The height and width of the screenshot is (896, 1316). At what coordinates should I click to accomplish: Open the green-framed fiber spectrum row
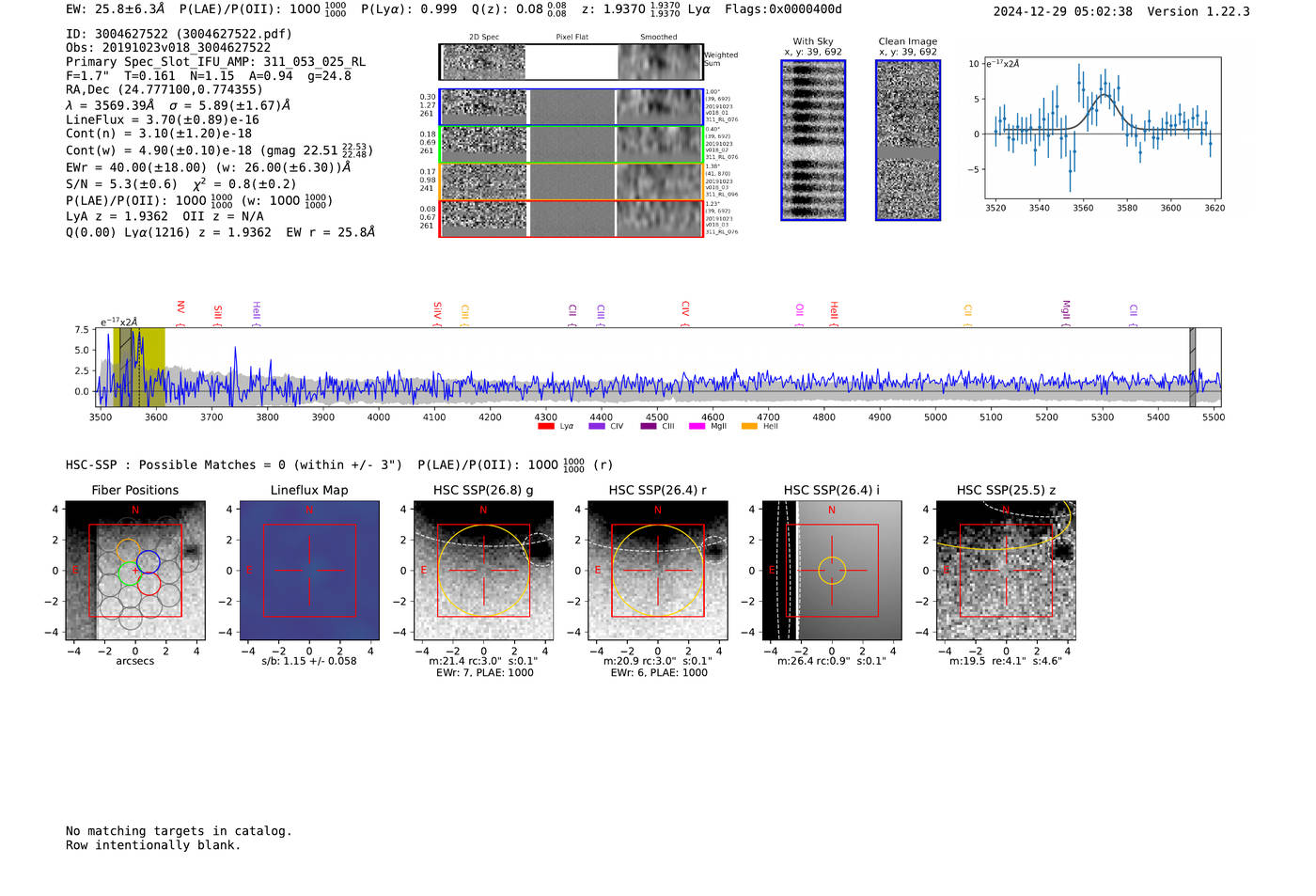pos(572,145)
